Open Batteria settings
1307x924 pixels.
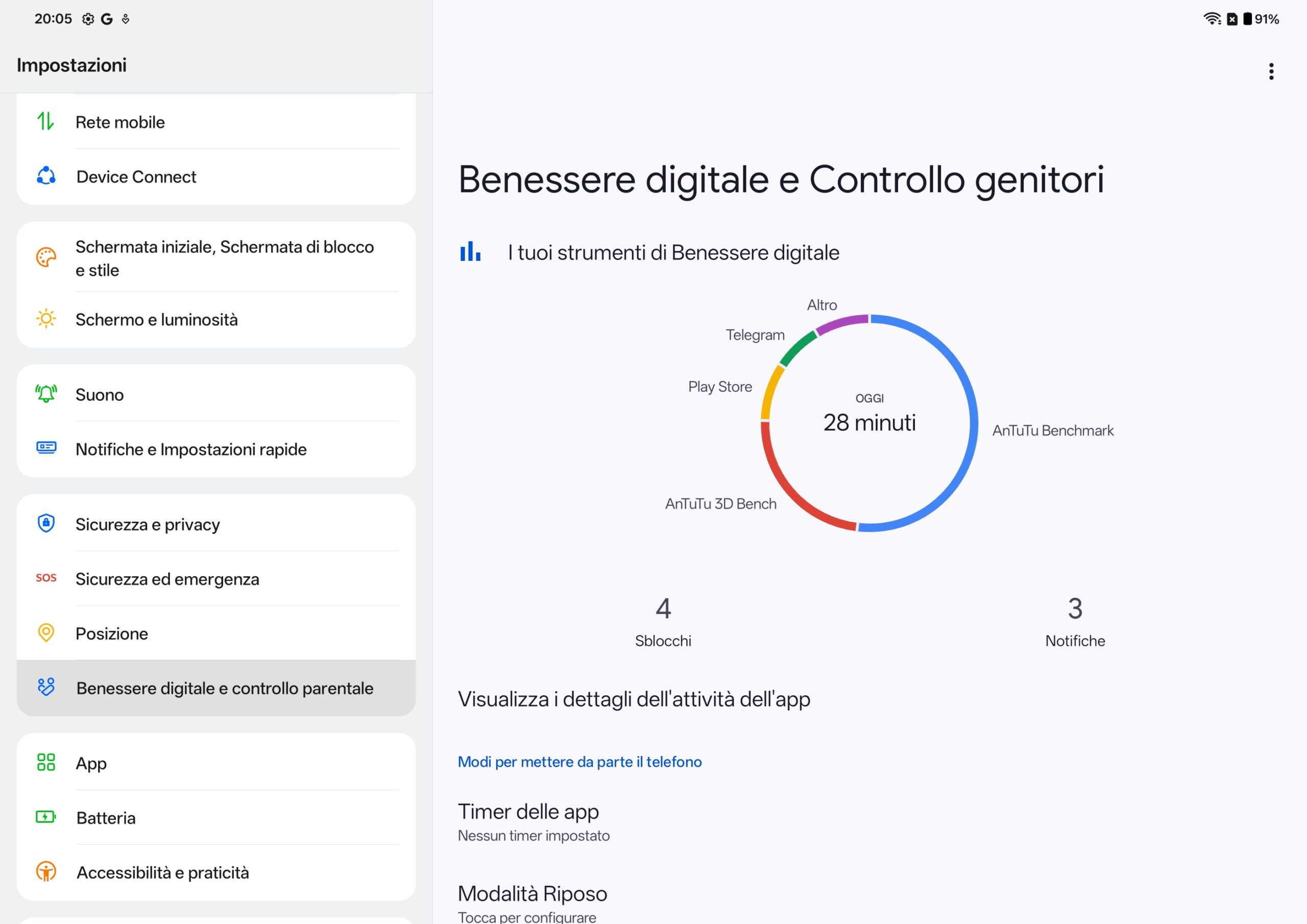106,817
